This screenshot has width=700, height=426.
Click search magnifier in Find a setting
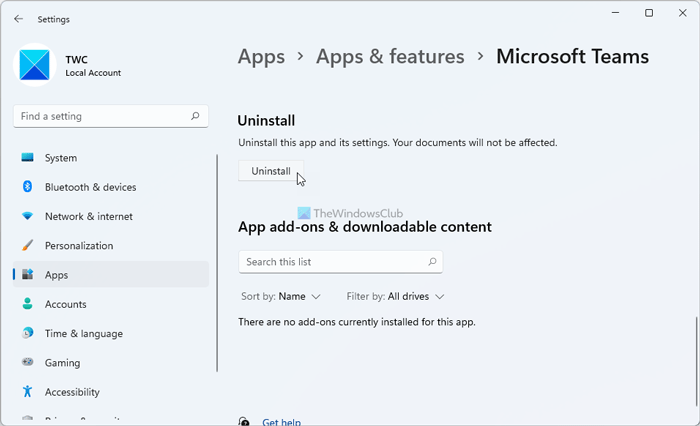pyautogui.click(x=195, y=116)
